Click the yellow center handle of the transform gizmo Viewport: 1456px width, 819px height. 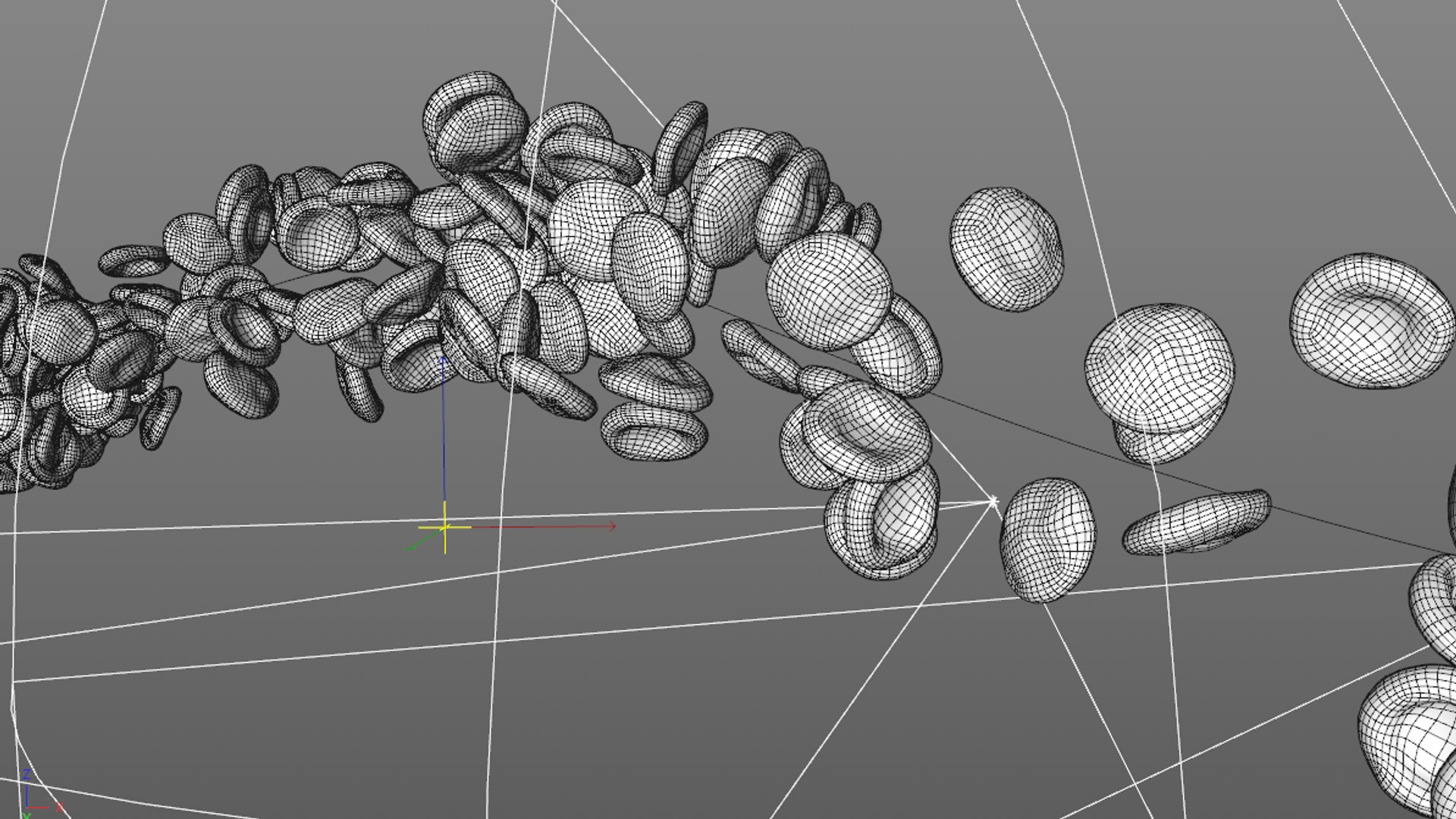pyautogui.click(x=444, y=527)
